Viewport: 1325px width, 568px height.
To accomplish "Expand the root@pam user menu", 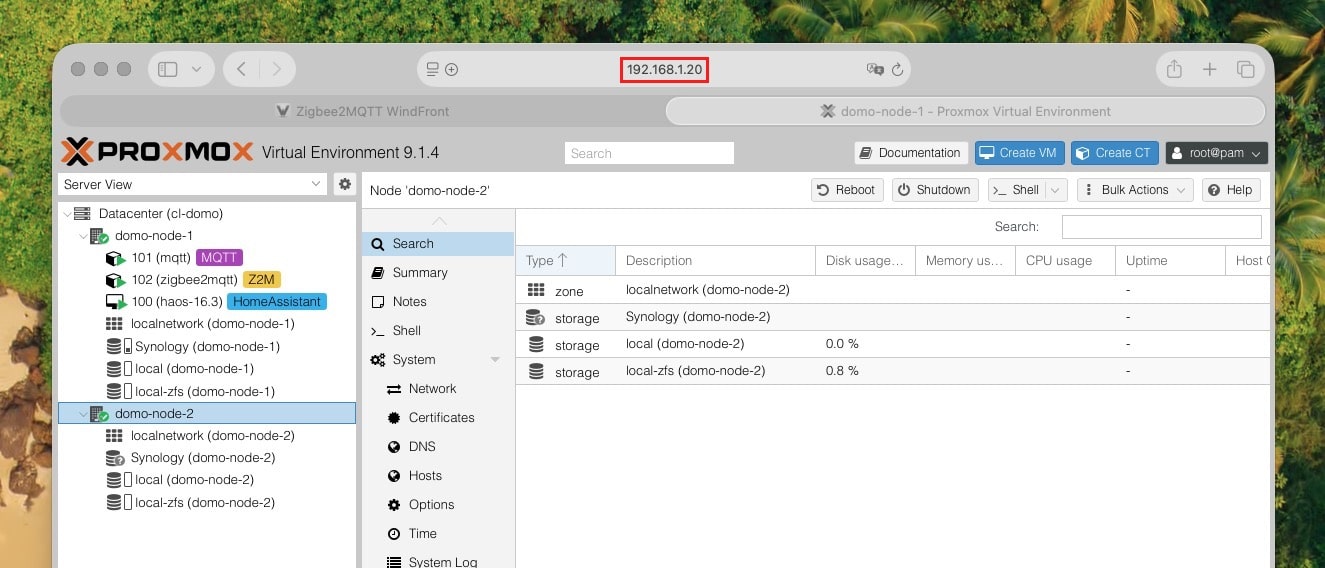I will [x=1217, y=153].
